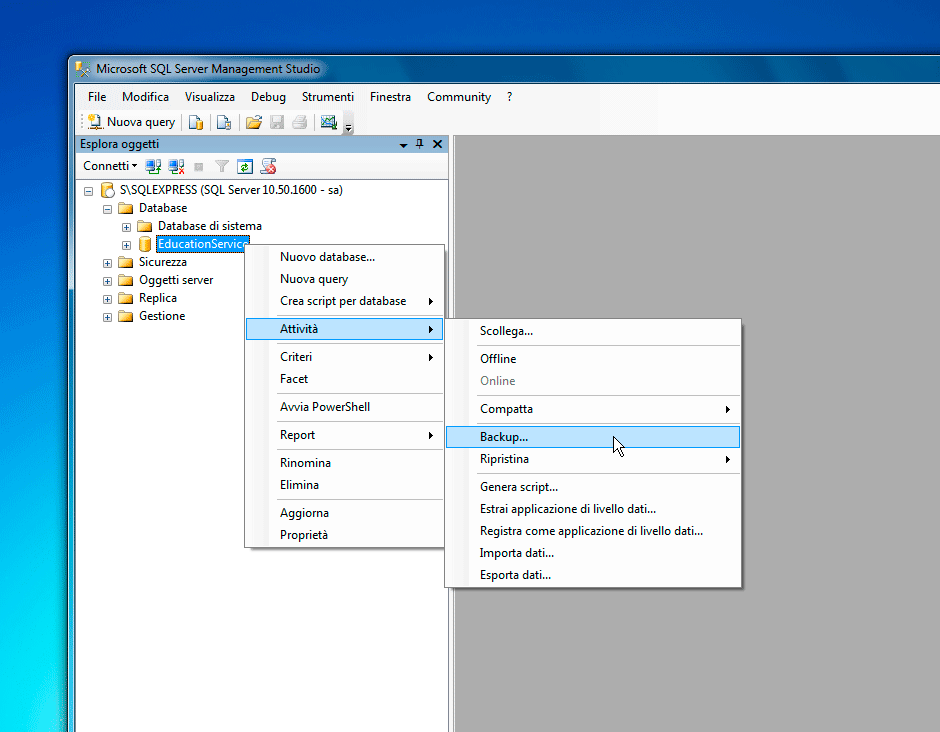Screen dimensions: 940x732
Task: Choose Nuovo database... from context menu
Action: 345,257
